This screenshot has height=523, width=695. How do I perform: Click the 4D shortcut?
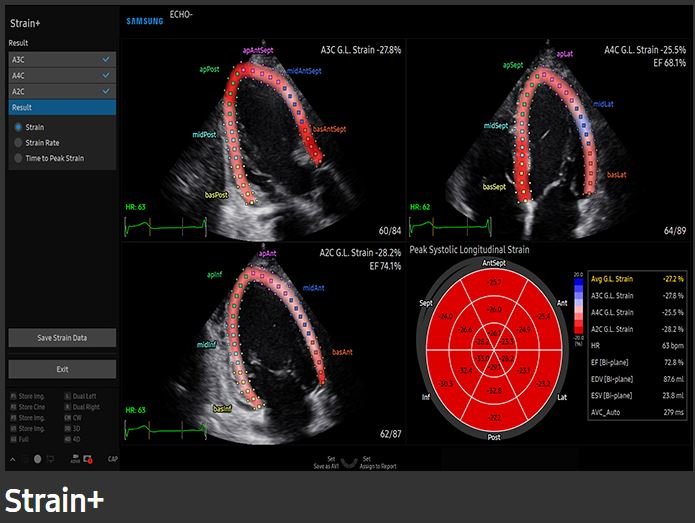(x=72, y=439)
